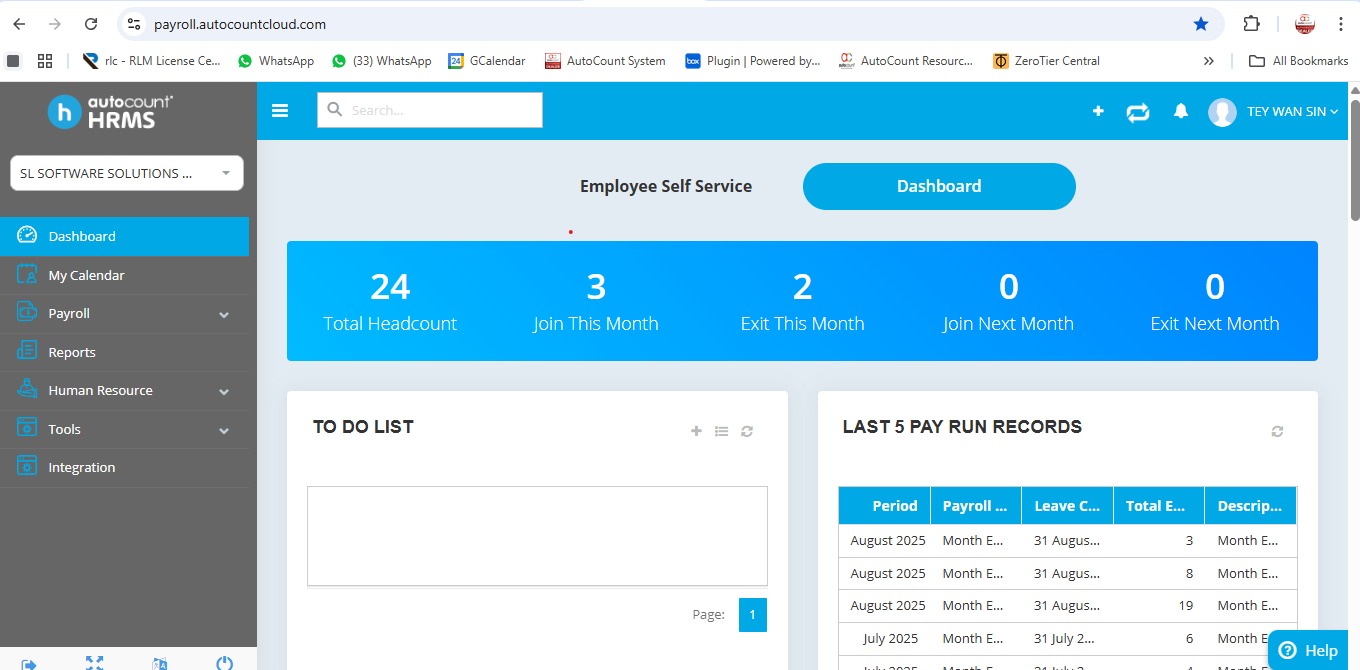The width and height of the screenshot is (1360, 670).
Task: Open the TEY WAN SIN user menu
Action: (1291, 112)
